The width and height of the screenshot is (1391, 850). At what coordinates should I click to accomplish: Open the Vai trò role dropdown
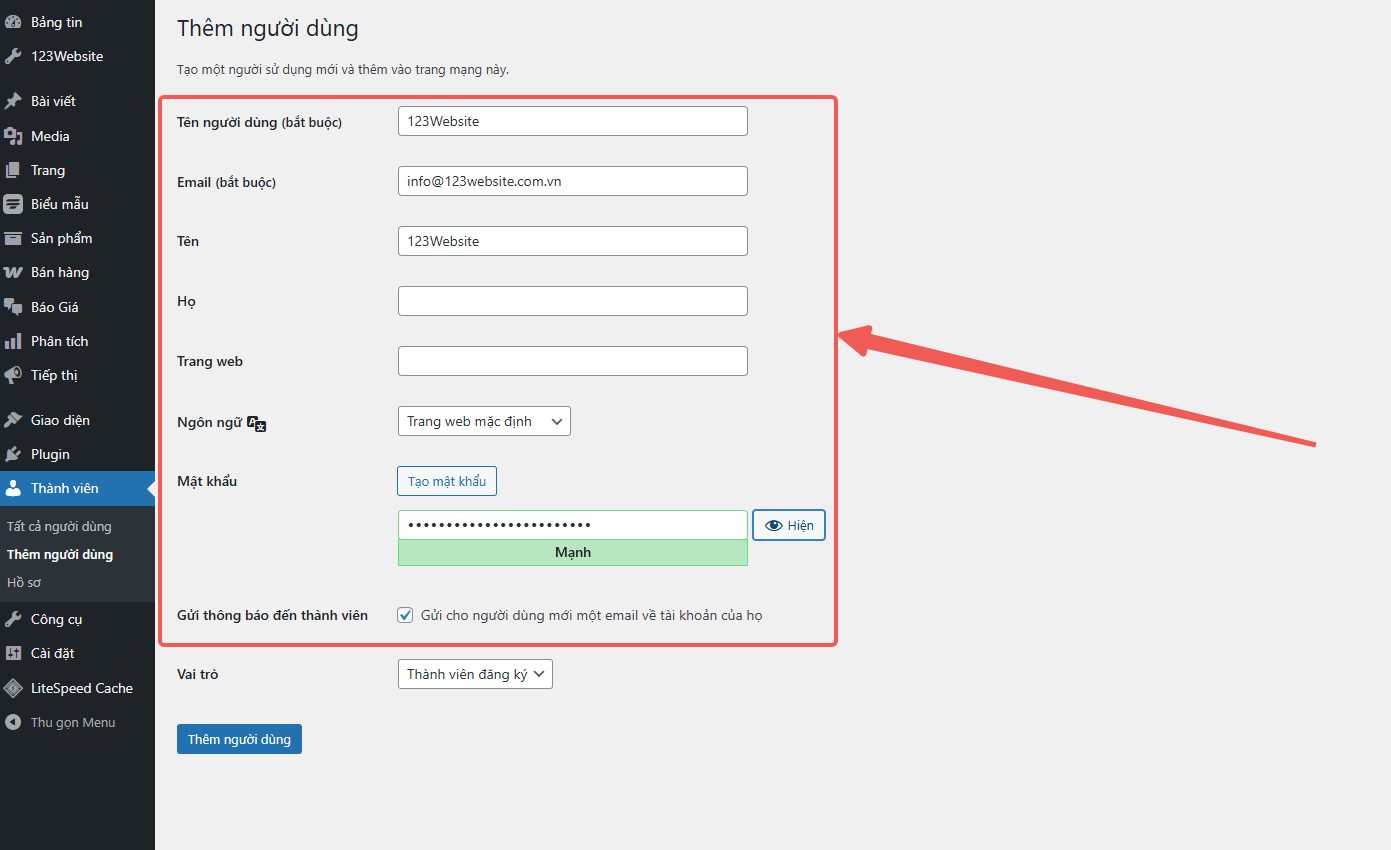point(475,674)
